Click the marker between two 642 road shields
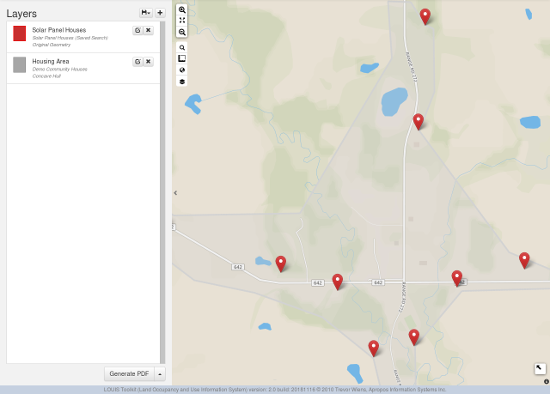Image resolution: width=550 pixels, height=394 pixels. (337, 282)
